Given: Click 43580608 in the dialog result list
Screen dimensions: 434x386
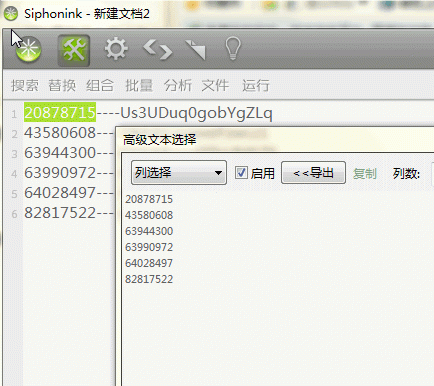Looking at the screenshot, I should tap(149, 215).
